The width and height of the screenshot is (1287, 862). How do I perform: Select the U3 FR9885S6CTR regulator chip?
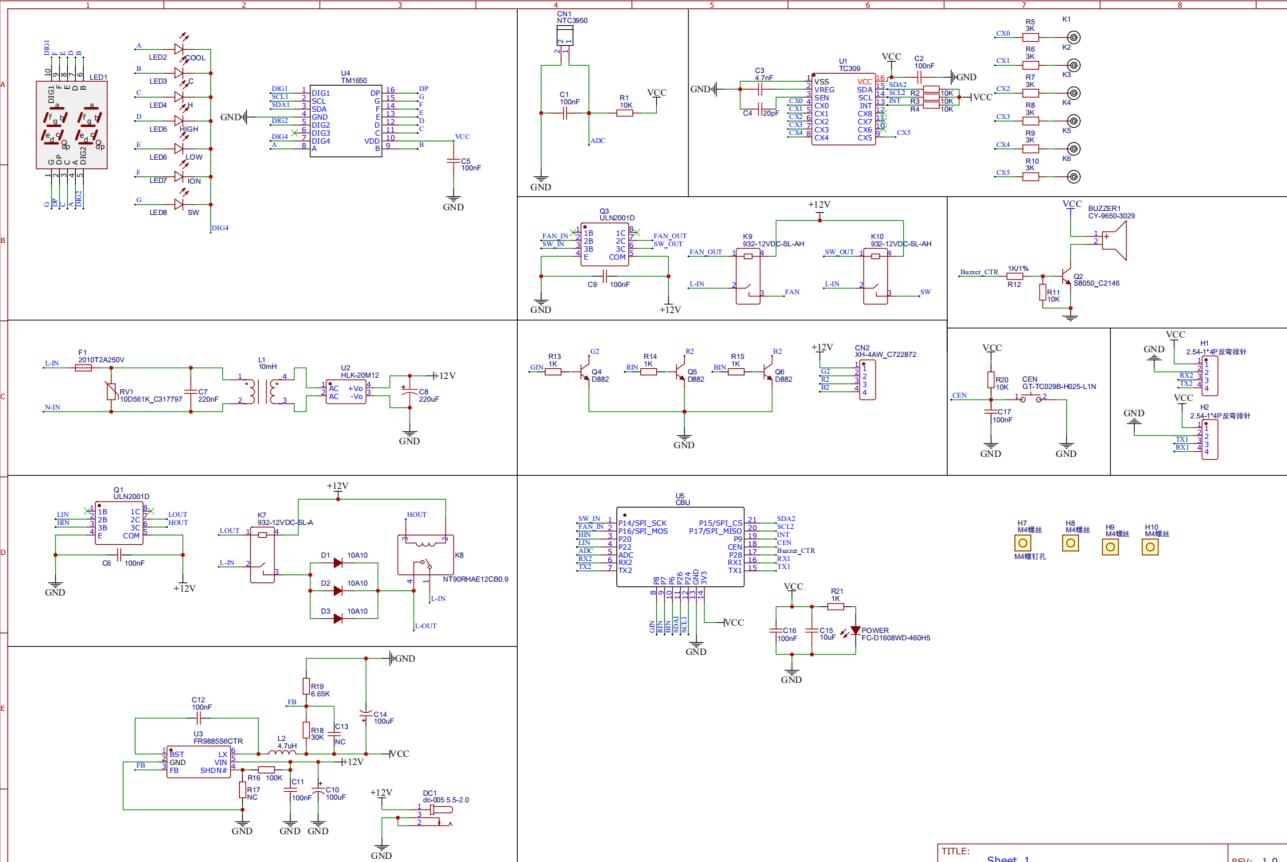pos(197,761)
